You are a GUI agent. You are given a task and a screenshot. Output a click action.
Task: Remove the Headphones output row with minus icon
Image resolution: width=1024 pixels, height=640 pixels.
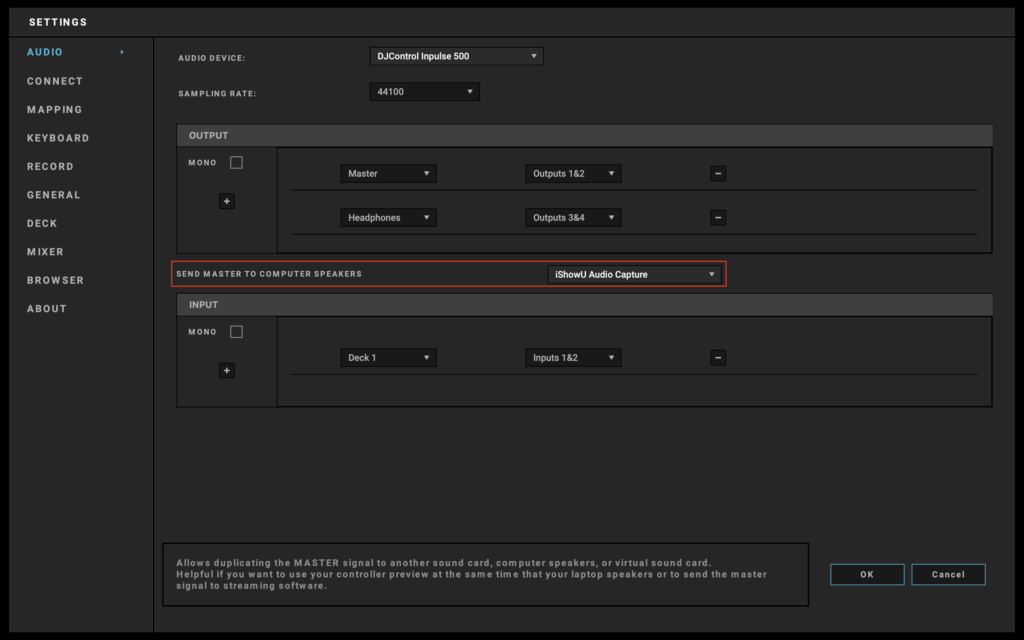pos(717,218)
